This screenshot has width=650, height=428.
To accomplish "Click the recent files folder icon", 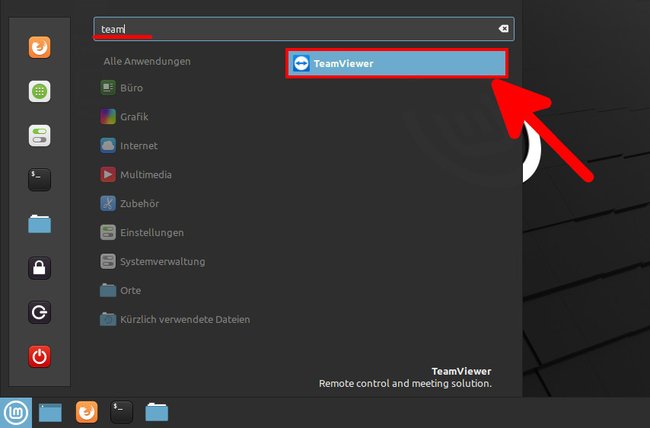I will coord(108,319).
